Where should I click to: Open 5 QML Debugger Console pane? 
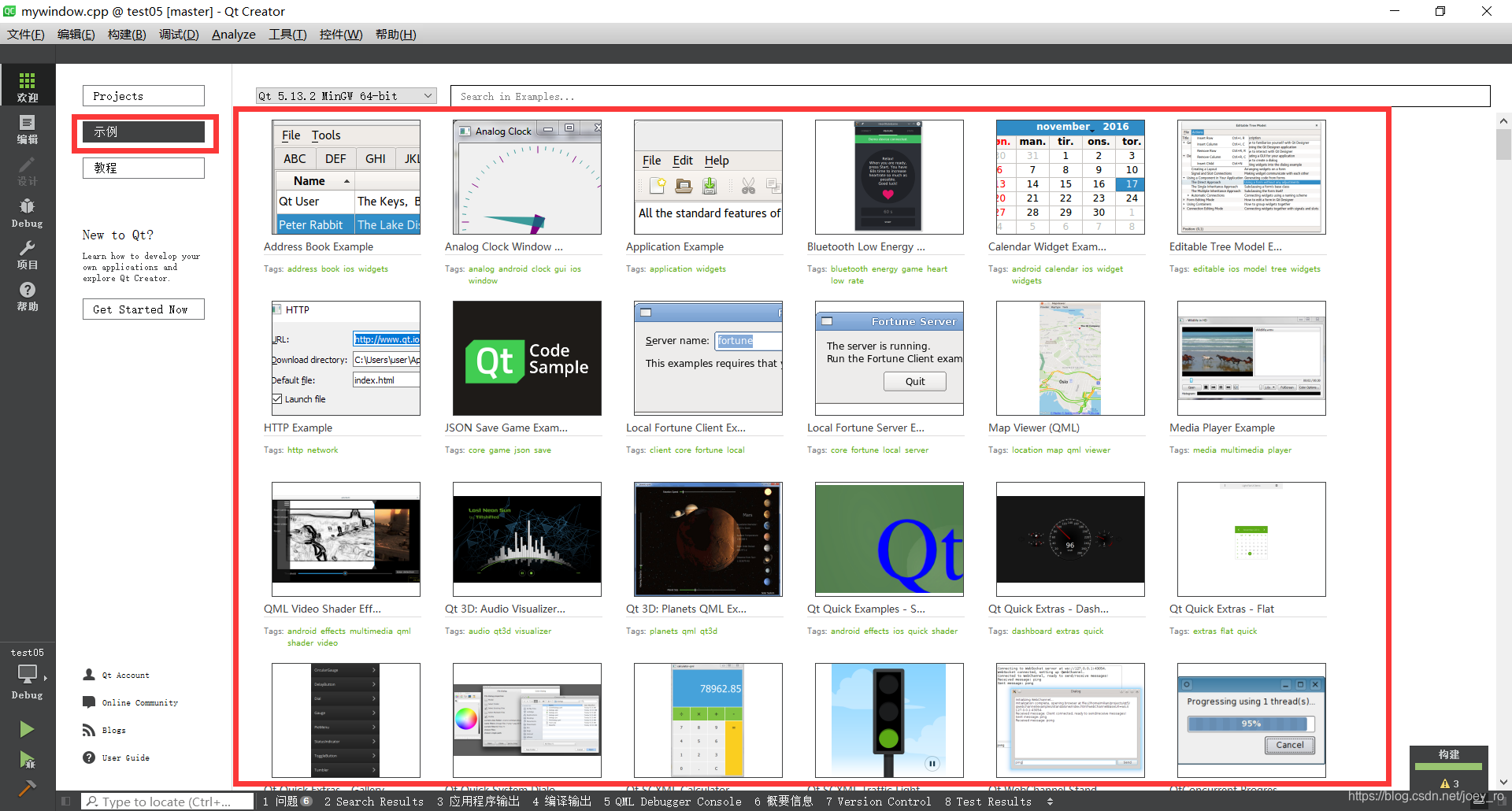673,802
